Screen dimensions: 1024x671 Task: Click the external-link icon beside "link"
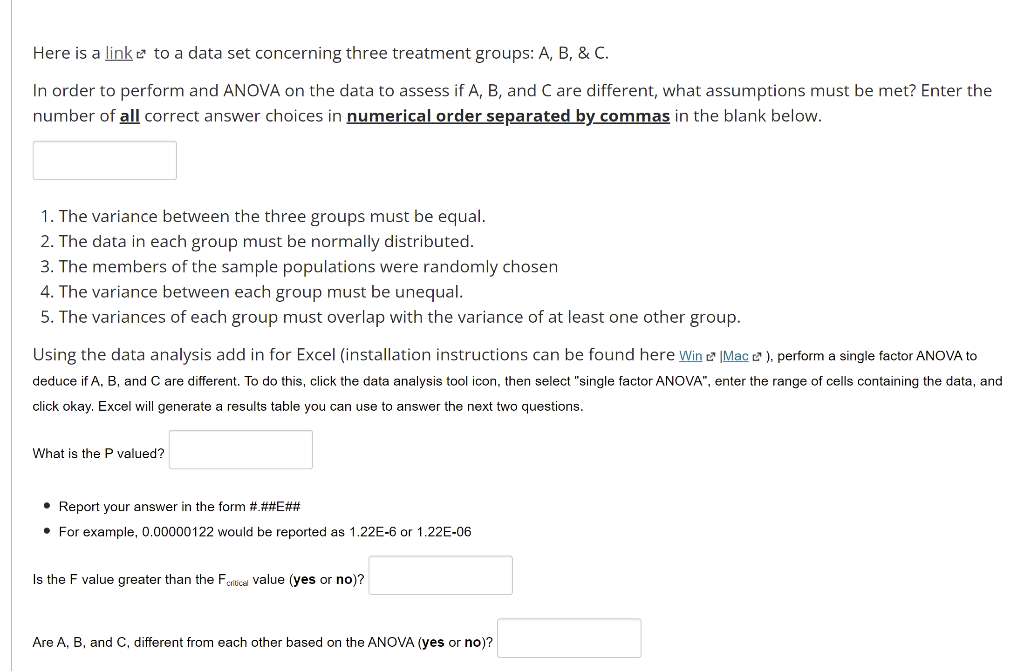tap(142, 53)
